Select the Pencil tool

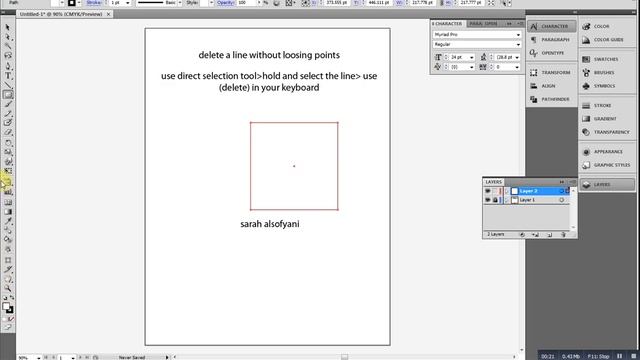(x=8, y=113)
